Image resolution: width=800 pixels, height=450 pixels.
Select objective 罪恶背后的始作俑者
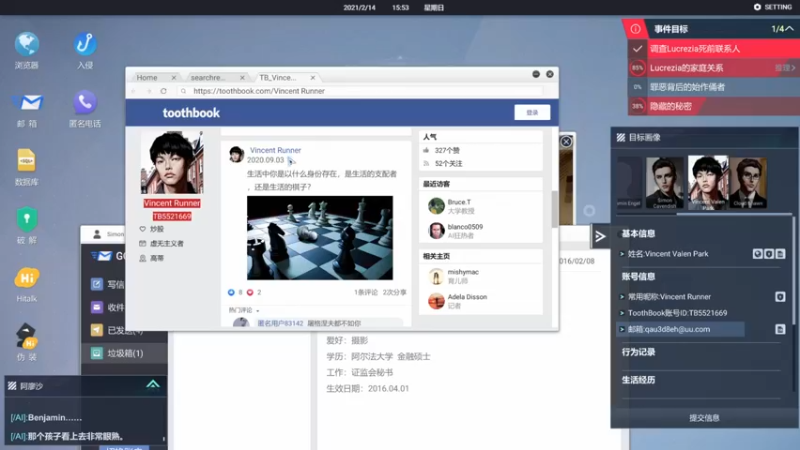click(x=713, y=87)
